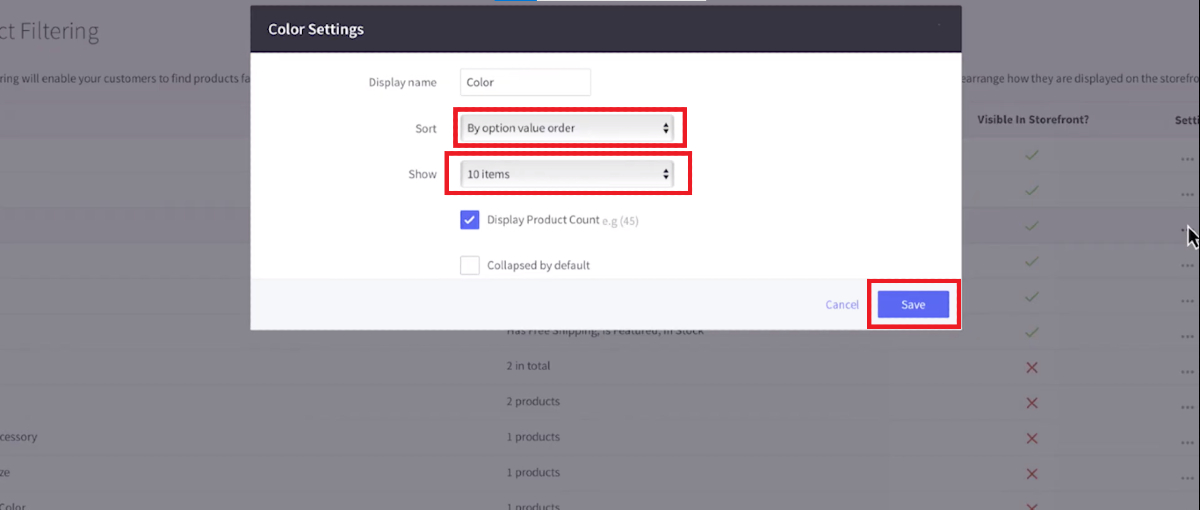Click the Display Product Count label text
Image resolution: width=1200 pixels, height=510 pixels.
click(543, 220)
